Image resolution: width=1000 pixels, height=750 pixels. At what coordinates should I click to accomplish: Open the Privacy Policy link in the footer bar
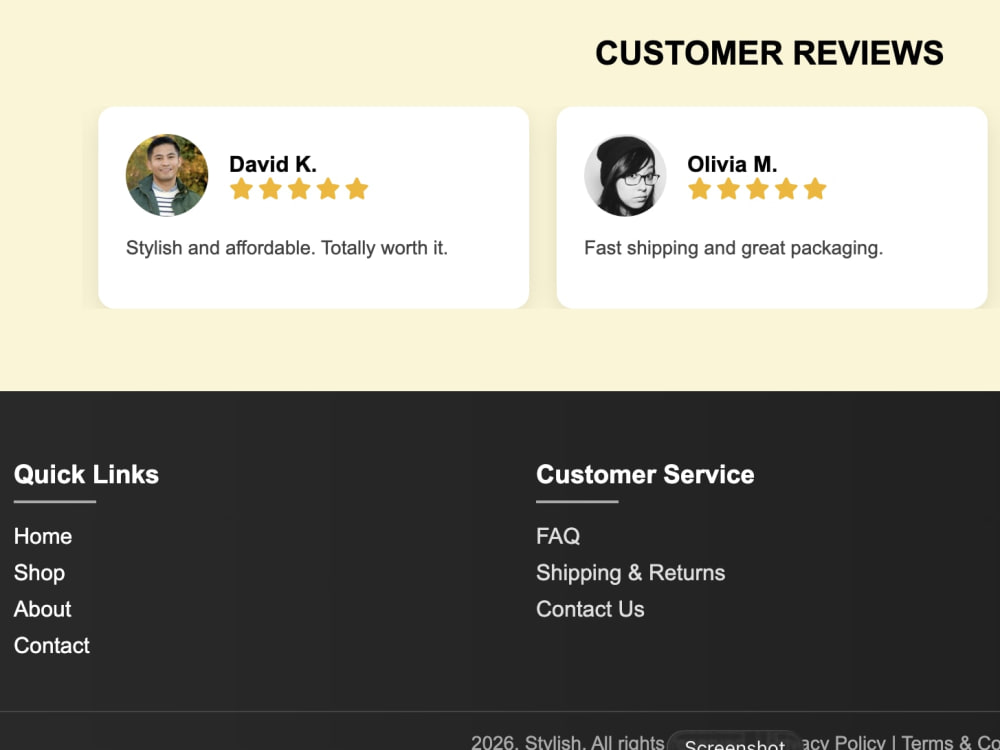pyautogui.click(x=843, y=742)
